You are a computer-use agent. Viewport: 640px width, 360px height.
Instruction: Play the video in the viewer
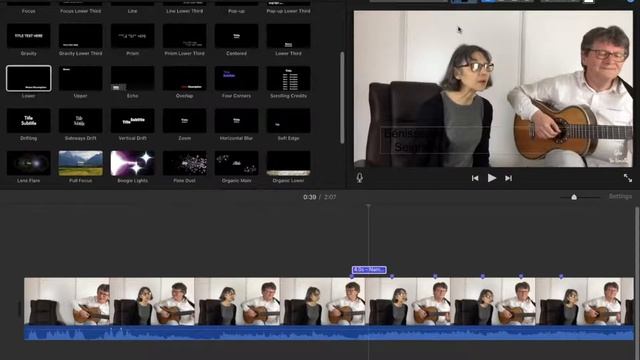492,178
